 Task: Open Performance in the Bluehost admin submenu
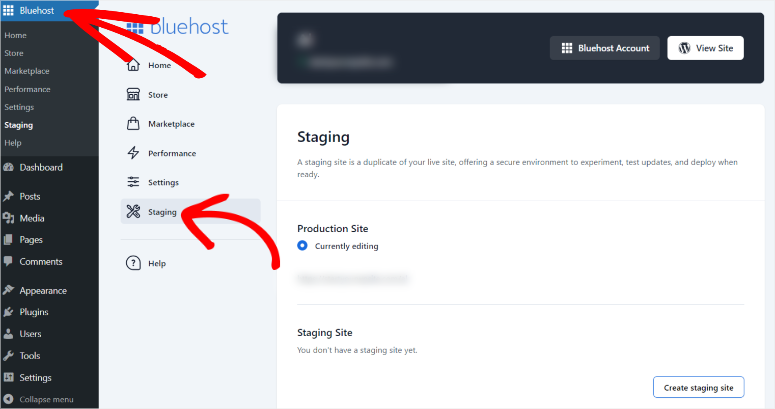click(27, 89)
